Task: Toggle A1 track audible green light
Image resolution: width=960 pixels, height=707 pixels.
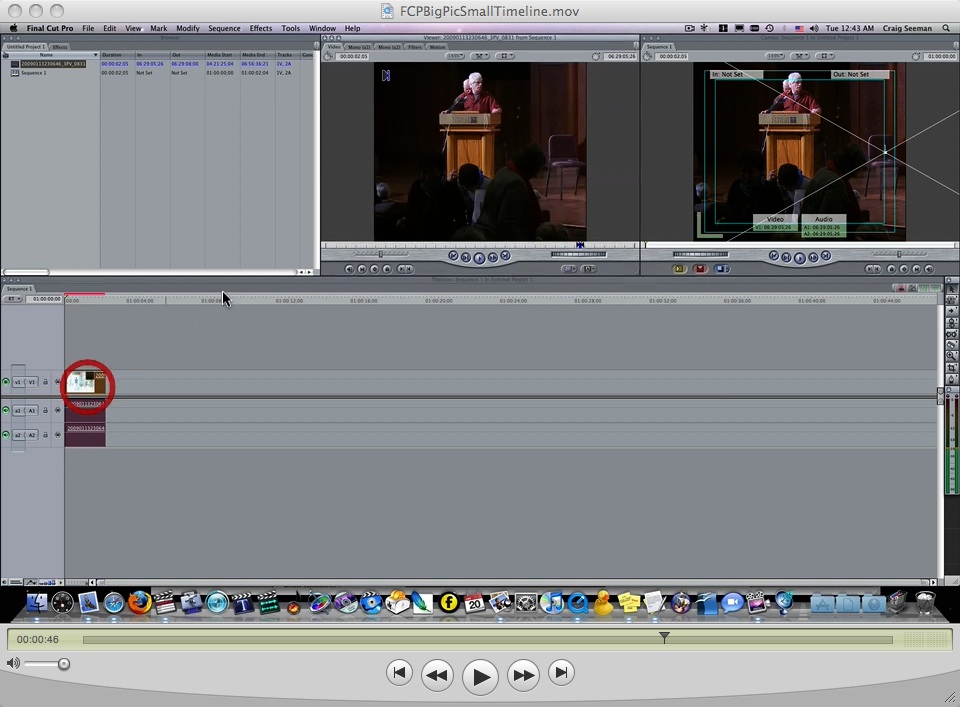Action: point(6,410)
